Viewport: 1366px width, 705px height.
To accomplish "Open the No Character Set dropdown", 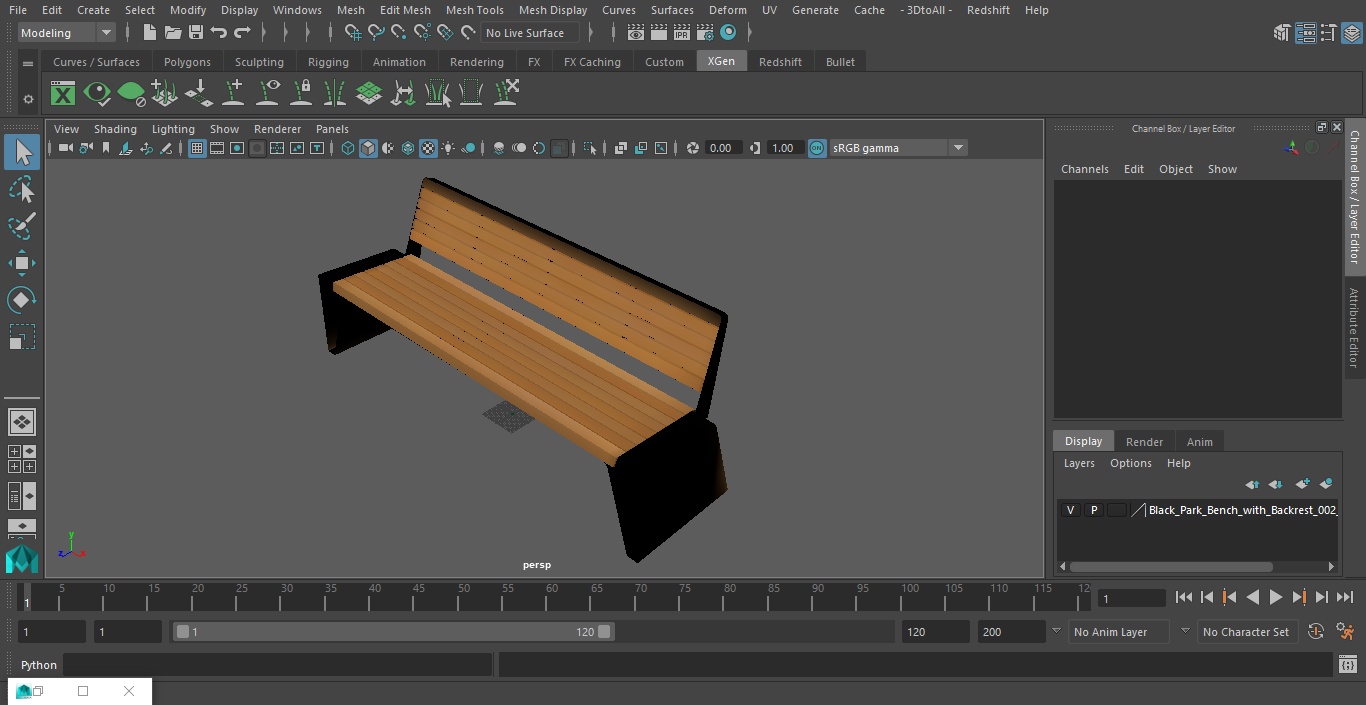I will point(1245,632).
